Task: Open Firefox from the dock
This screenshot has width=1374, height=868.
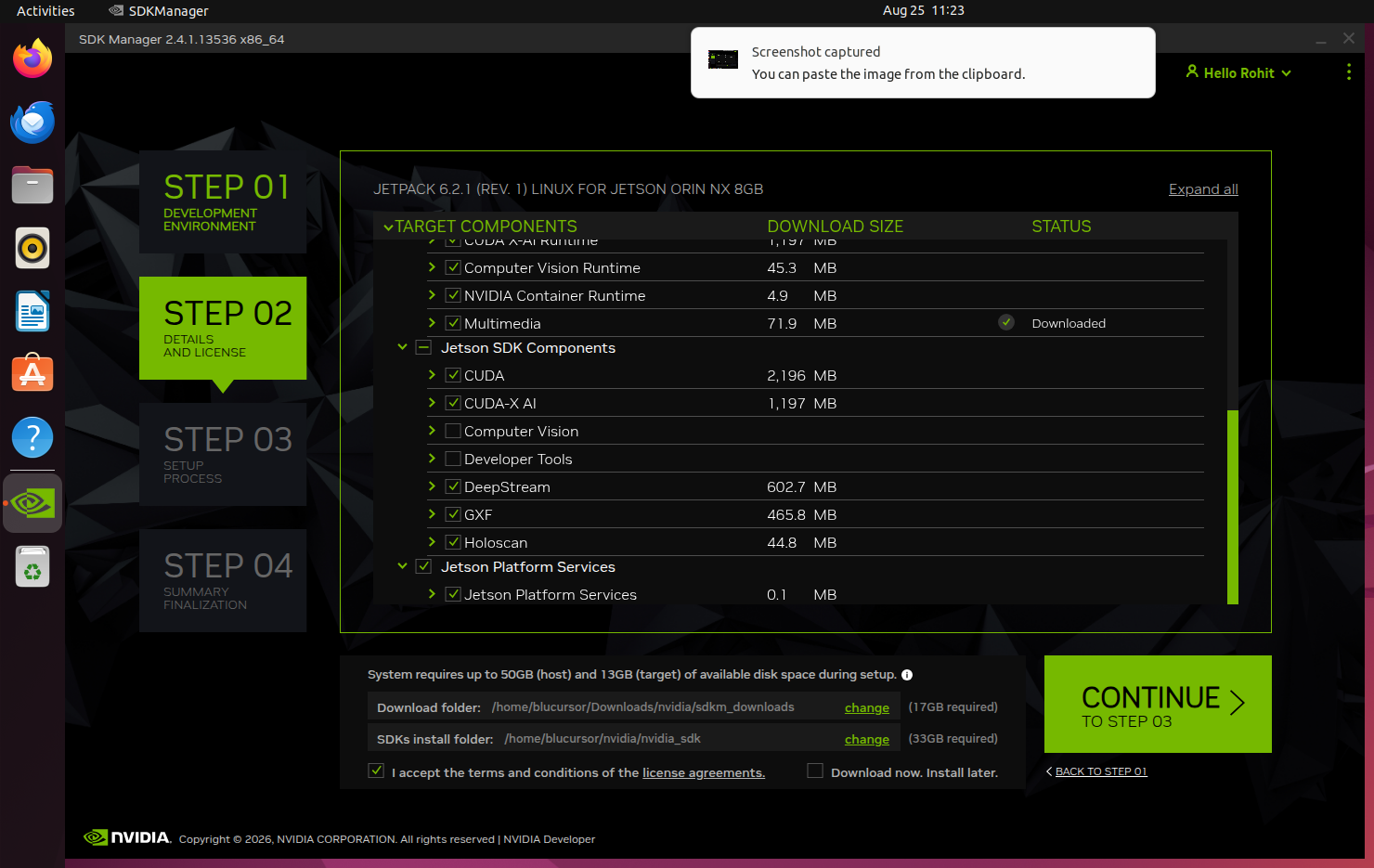Action: [x=32, y=58]
